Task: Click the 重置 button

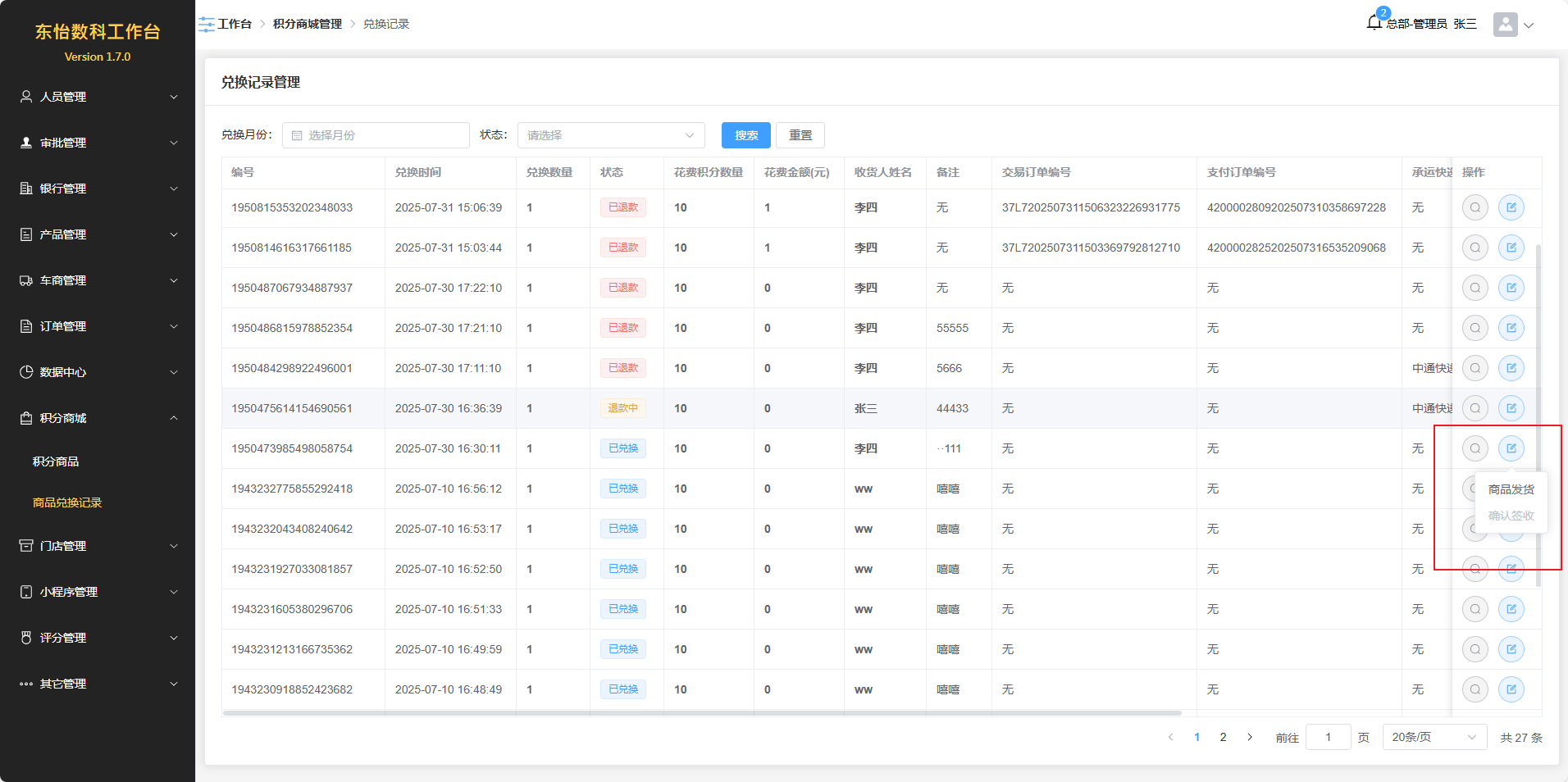Action: click(800, 135)
